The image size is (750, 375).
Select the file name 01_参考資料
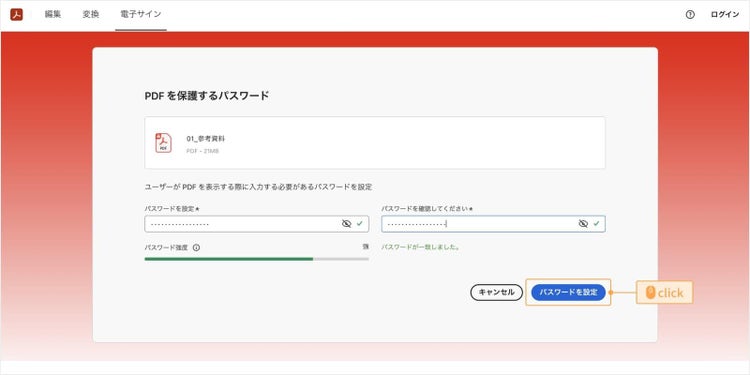(206, 139)
